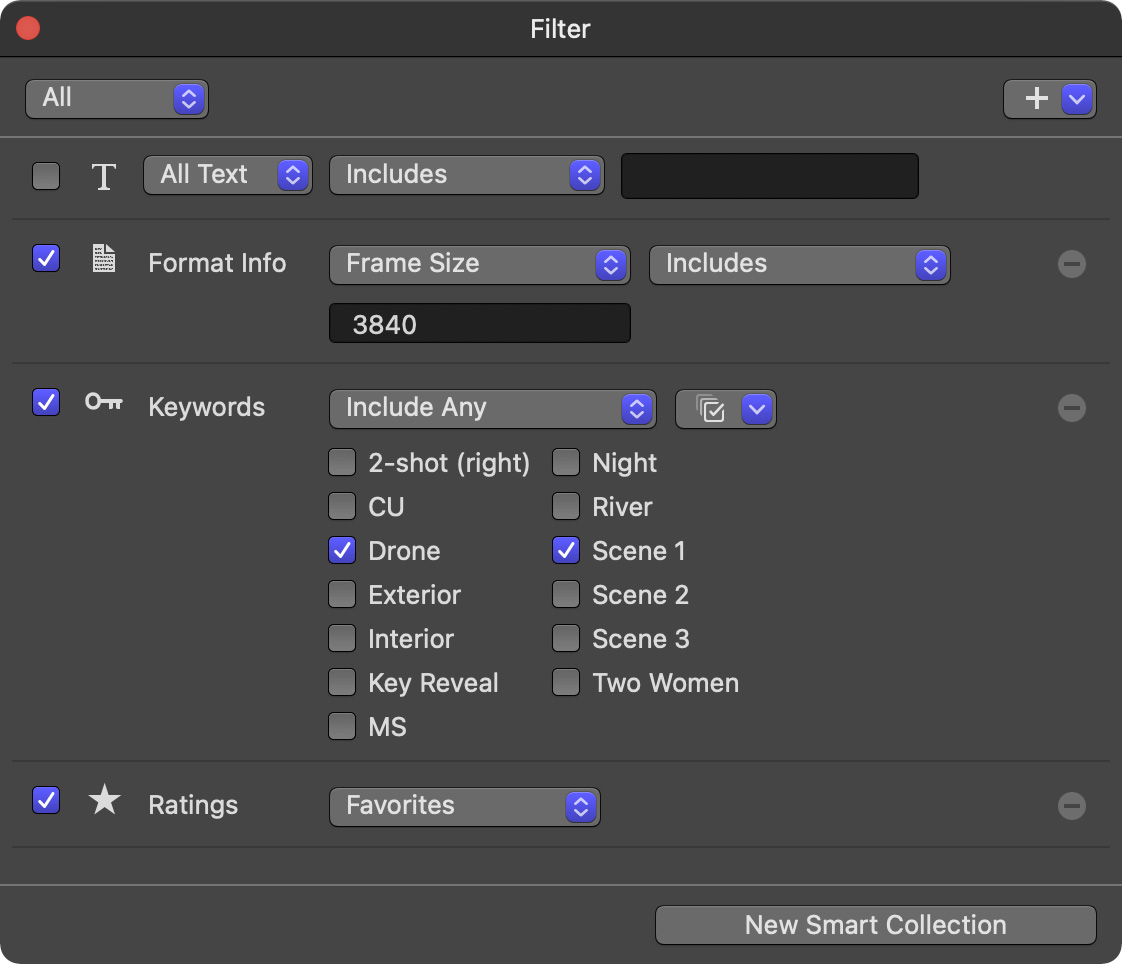
Task: Check the CU keyword
Action: (x=342, y=506)
